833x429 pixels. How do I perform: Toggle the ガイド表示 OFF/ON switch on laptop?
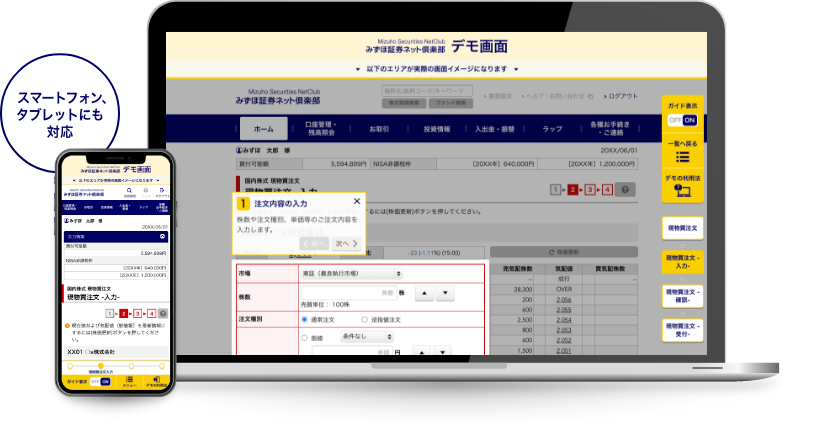point(683,121)
